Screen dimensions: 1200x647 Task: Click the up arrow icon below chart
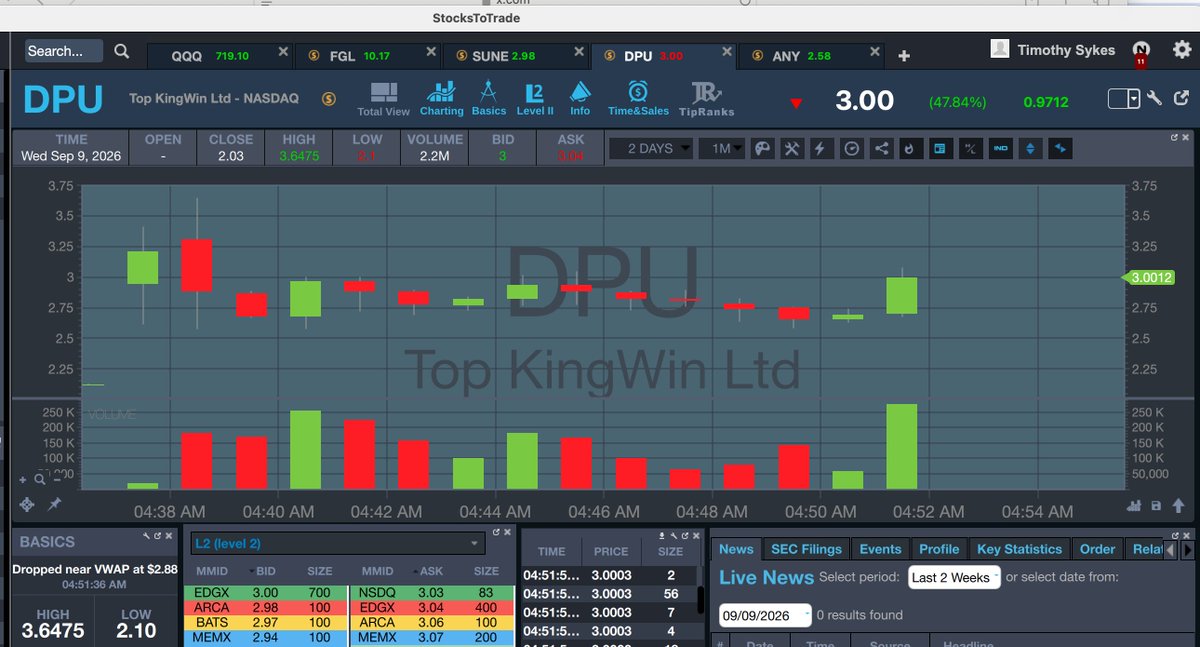(1177, 506)
